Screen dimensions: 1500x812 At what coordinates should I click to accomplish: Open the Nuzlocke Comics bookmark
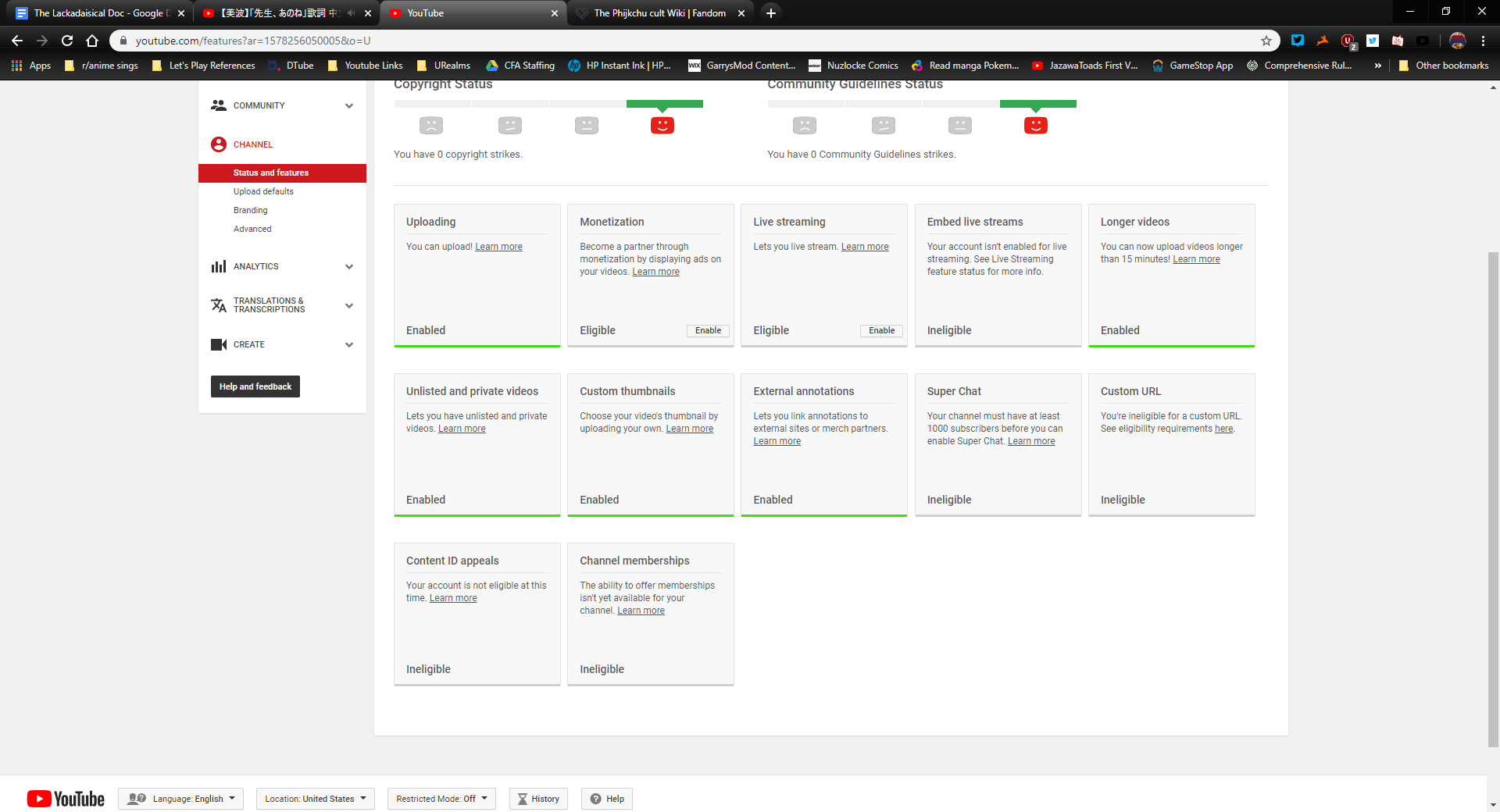click(x=853, y=66)
